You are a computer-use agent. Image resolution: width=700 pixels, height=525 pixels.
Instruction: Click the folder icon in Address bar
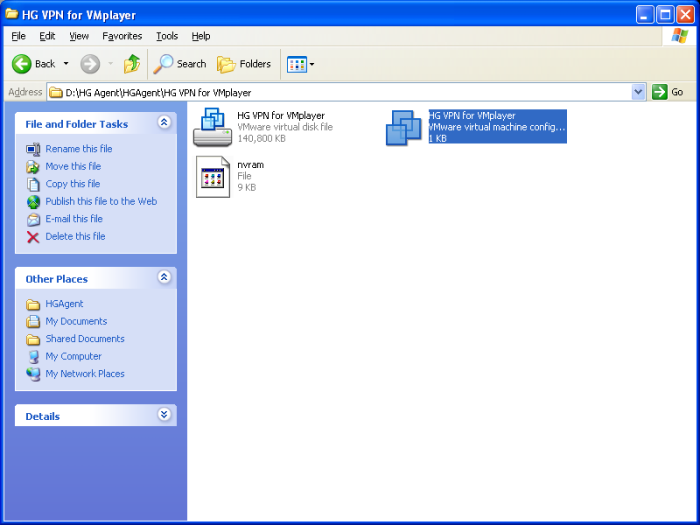pyautogui.click(x=56, y=92)
